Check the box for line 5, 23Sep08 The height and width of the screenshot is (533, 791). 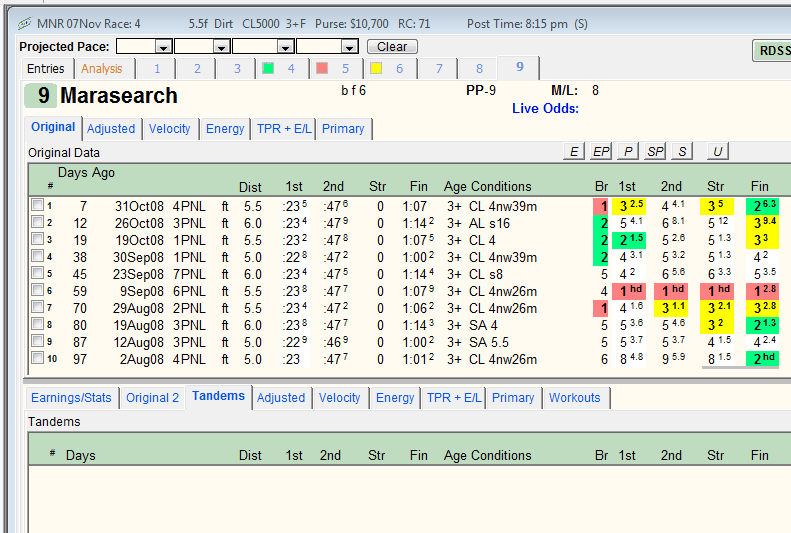[37, 273]
